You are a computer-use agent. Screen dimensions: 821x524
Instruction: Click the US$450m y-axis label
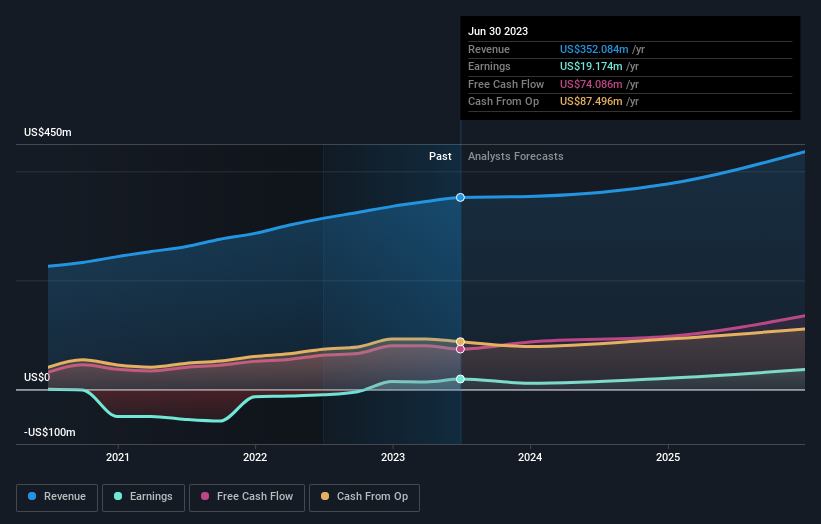pos(48,132)
